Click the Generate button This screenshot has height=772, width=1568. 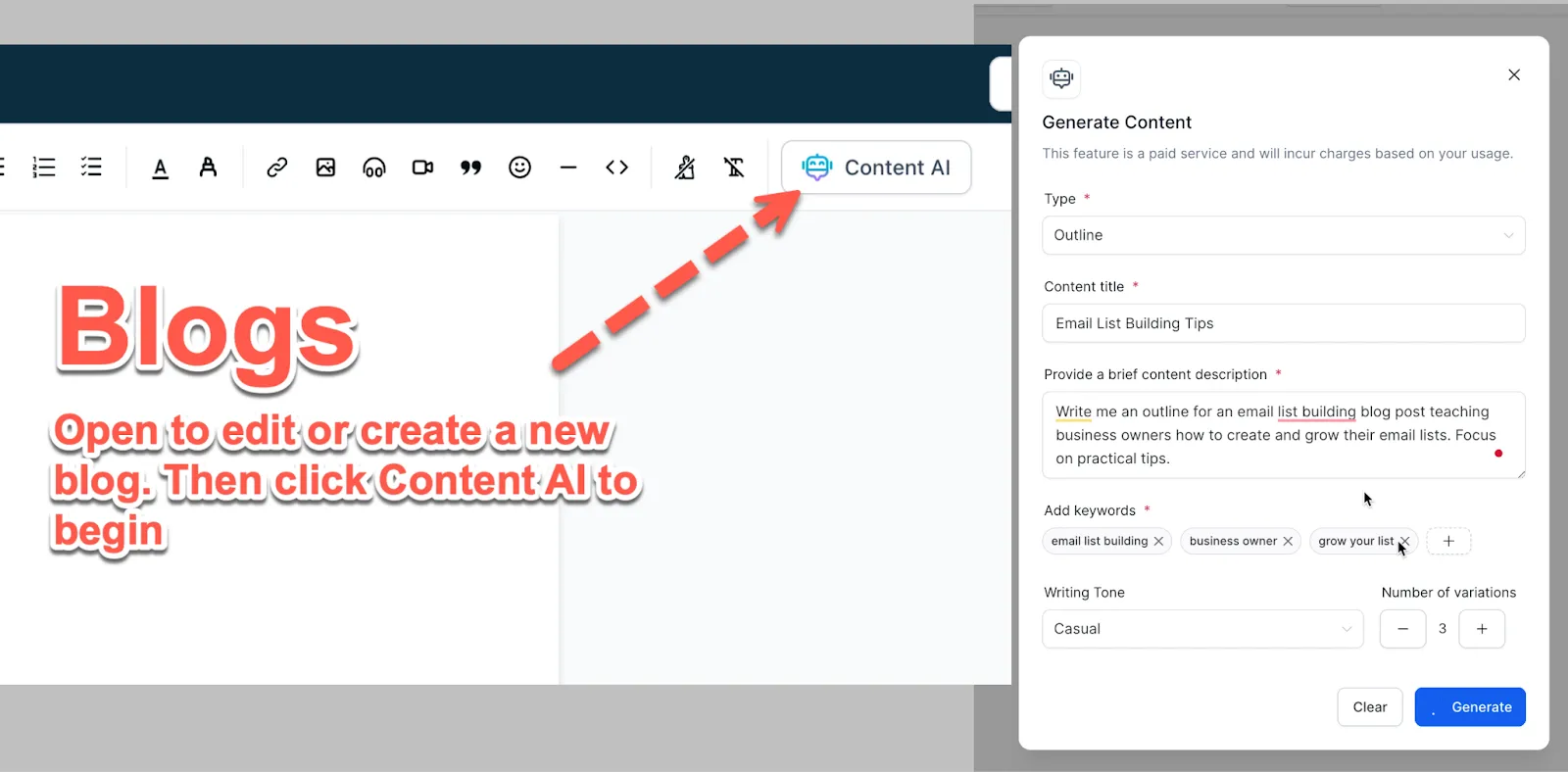click(x=1470, y=707)
